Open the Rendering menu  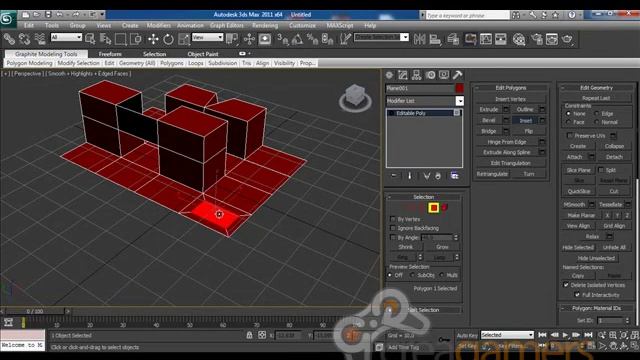[x=265, y=25]
